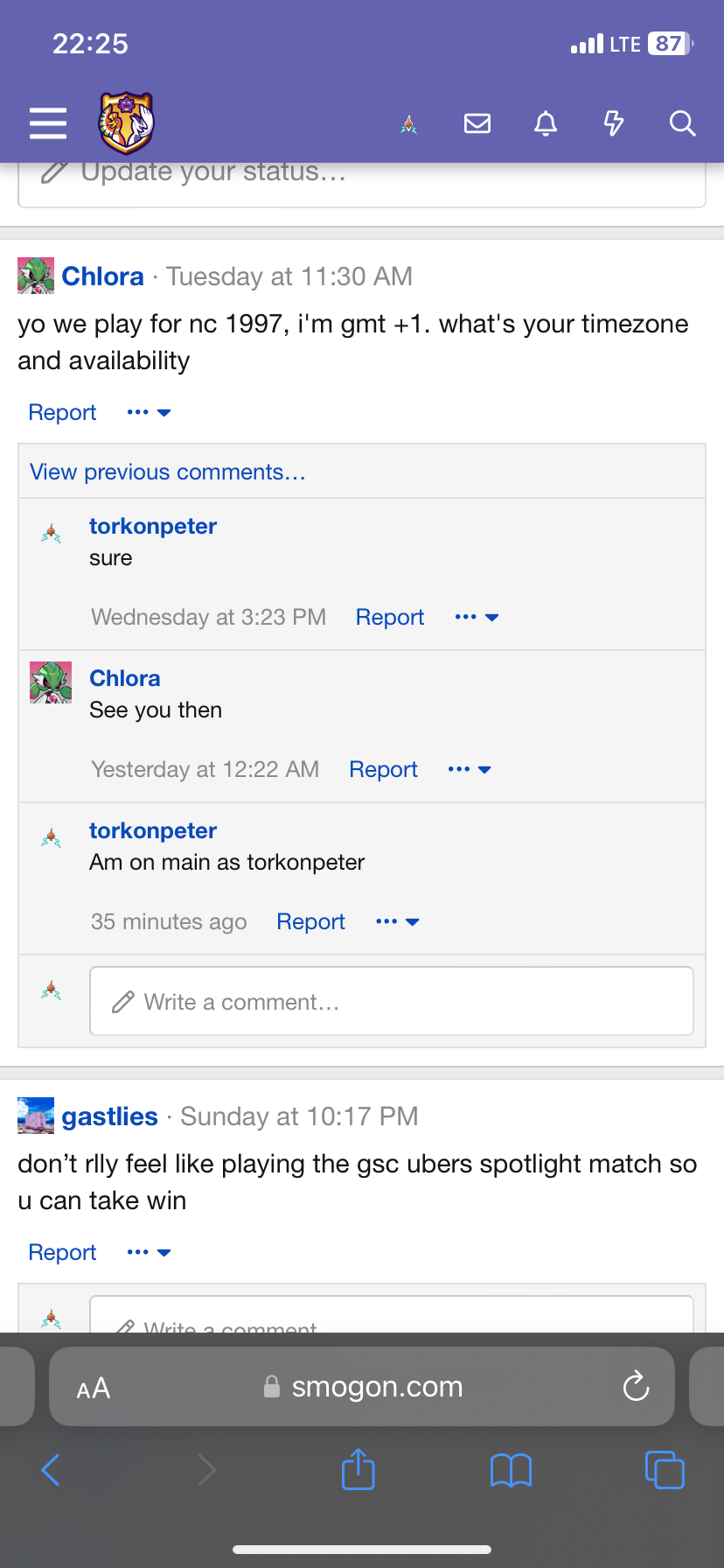Open Safari bookmarks book icon
The height and width of the screenshot is (1568, 724).
click(512, 1470)
